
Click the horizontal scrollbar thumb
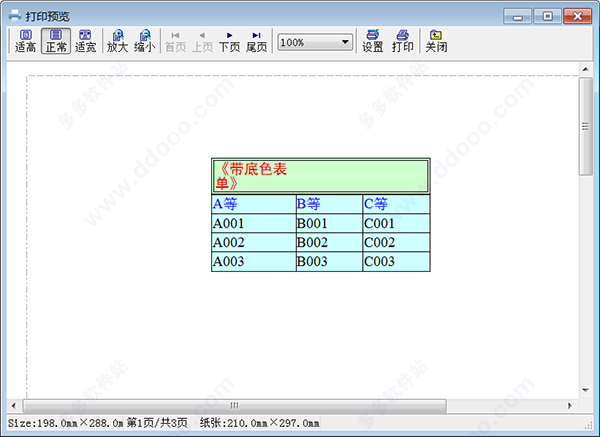(x=235, y=406)
